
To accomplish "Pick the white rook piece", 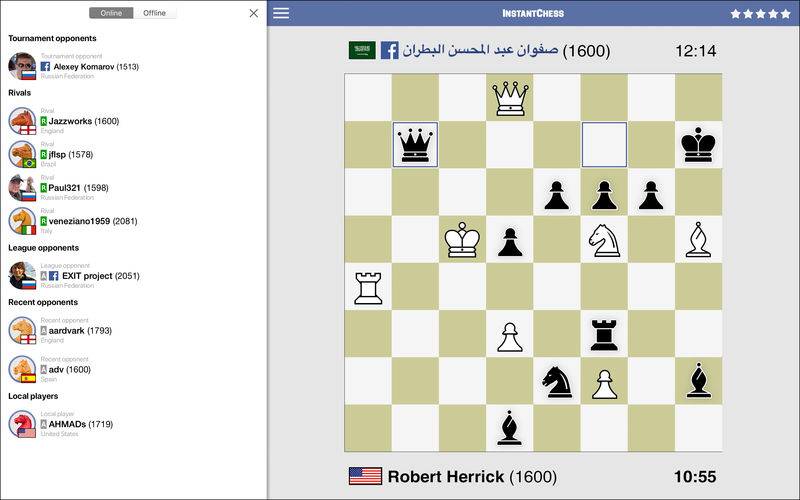I will [368, 288].
